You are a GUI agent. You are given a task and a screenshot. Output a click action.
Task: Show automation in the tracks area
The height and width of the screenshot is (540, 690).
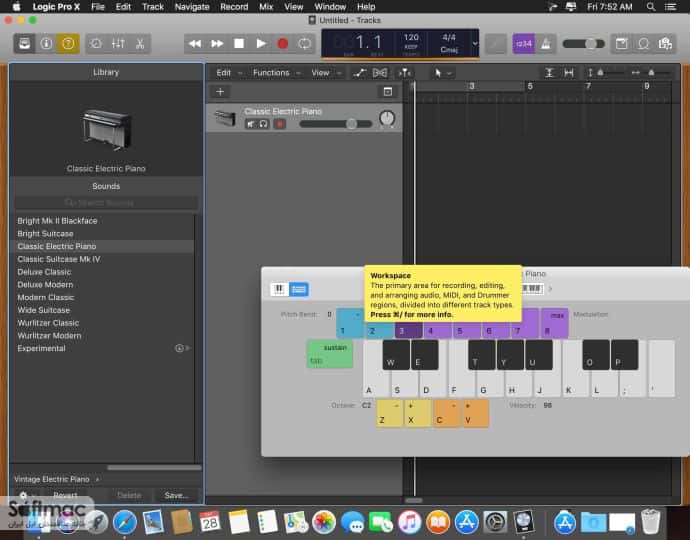(360, 73)
